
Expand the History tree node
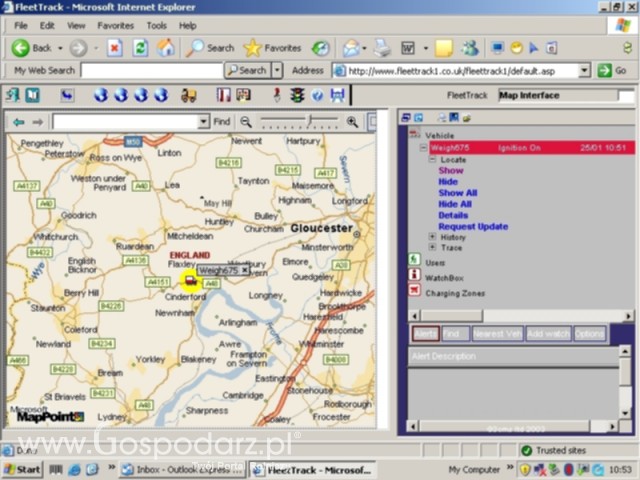pos(432,237)
